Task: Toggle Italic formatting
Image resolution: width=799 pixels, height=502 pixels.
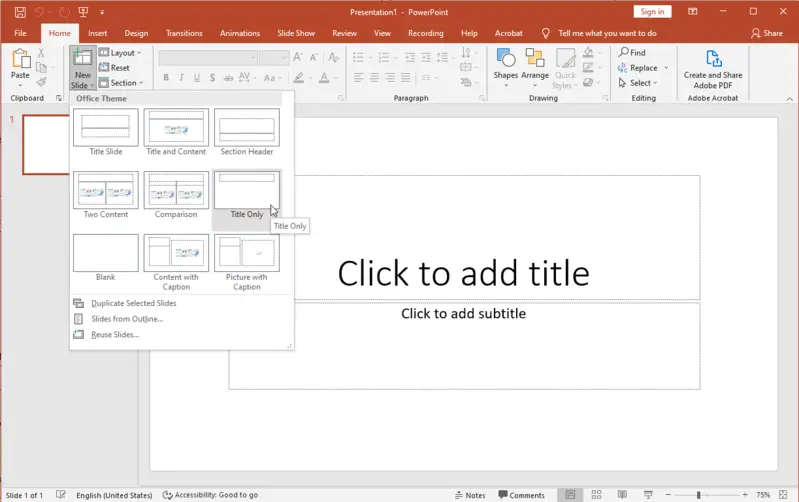Action: pyautogui.click(x=181, y=77)
